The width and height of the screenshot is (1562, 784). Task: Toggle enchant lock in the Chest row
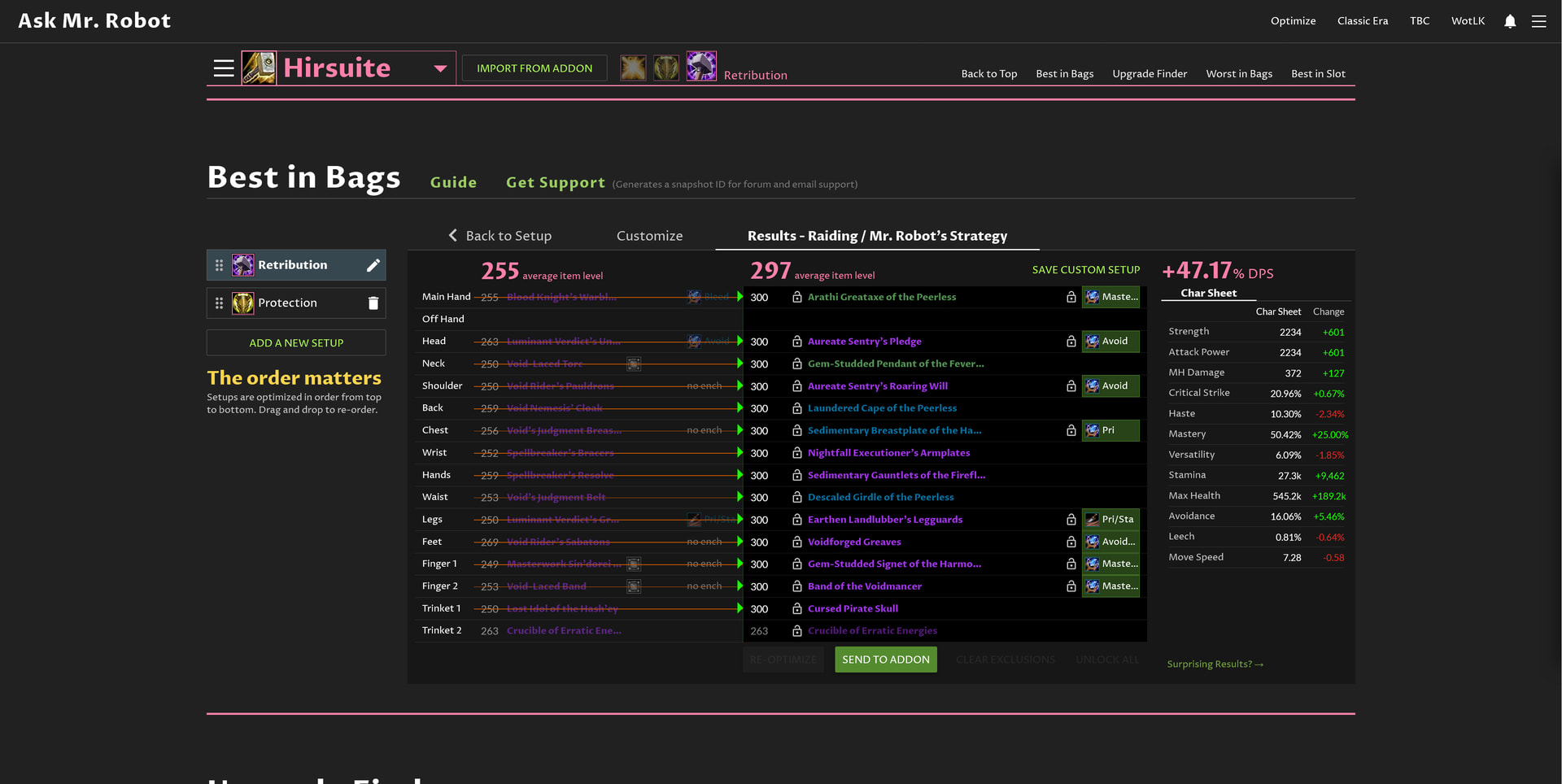click(1071, 431)
